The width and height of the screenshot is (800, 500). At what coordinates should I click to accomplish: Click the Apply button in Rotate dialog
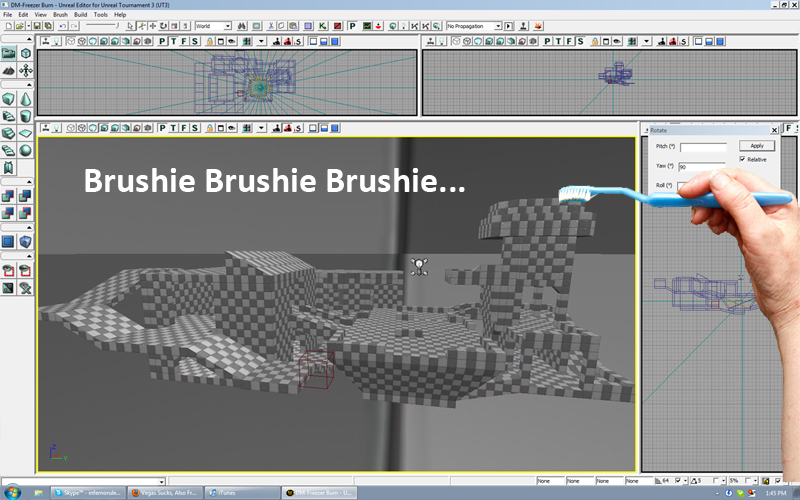[756, 146]
